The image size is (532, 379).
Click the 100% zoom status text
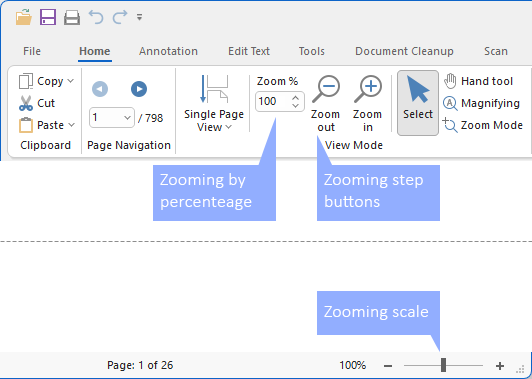pos(353,365)
